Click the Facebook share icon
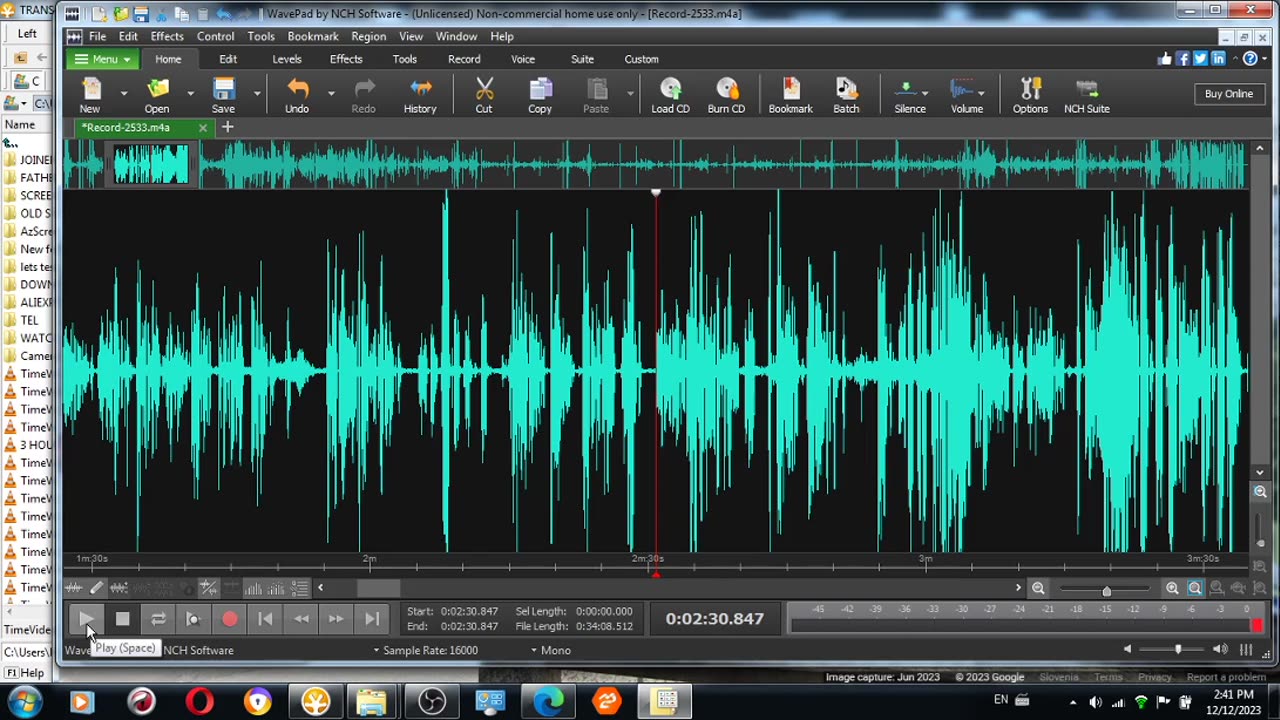The height and width of the screenshot is (720, 1280). (x=1183, y=59)
